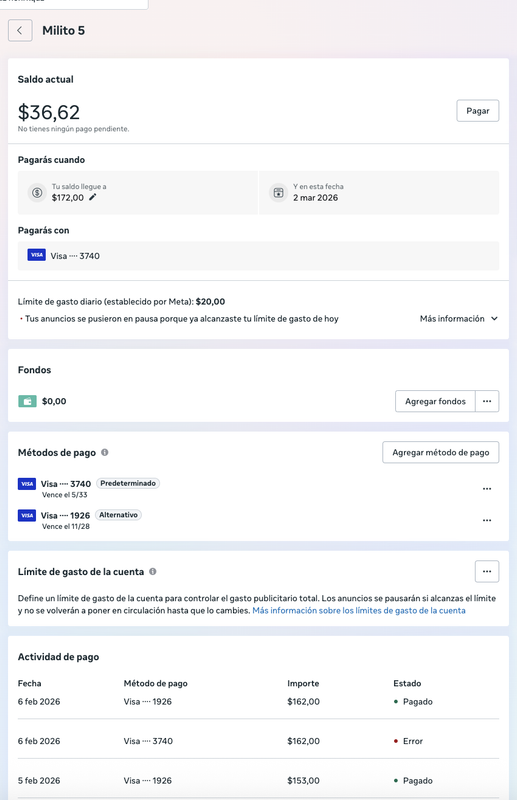The height and width of the screenshot is (800, 517).
Task: Edit the $172,00 payment threshold pencil icon
Action: point(92,197)
